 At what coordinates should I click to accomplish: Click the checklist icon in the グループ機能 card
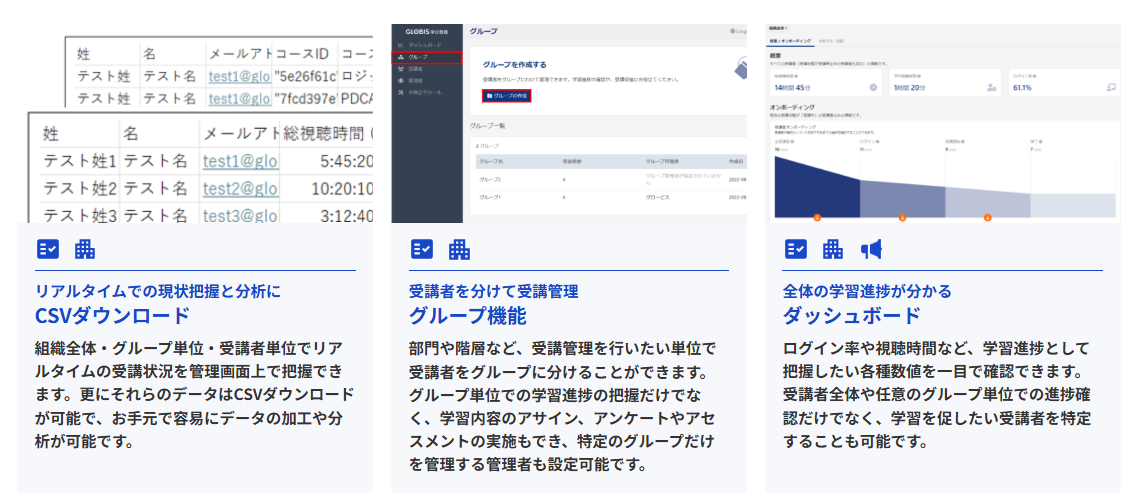tap(422, 249)
